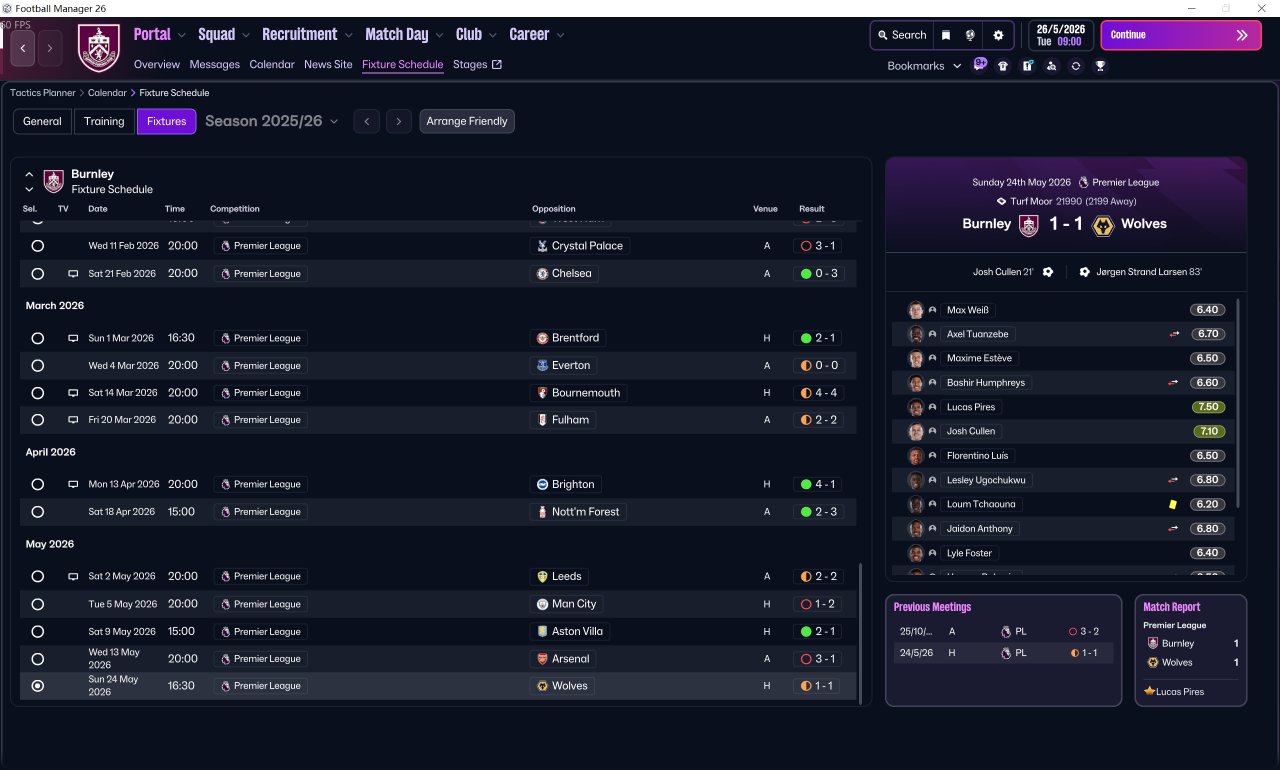Click the Continue button

click(1181, 35)
